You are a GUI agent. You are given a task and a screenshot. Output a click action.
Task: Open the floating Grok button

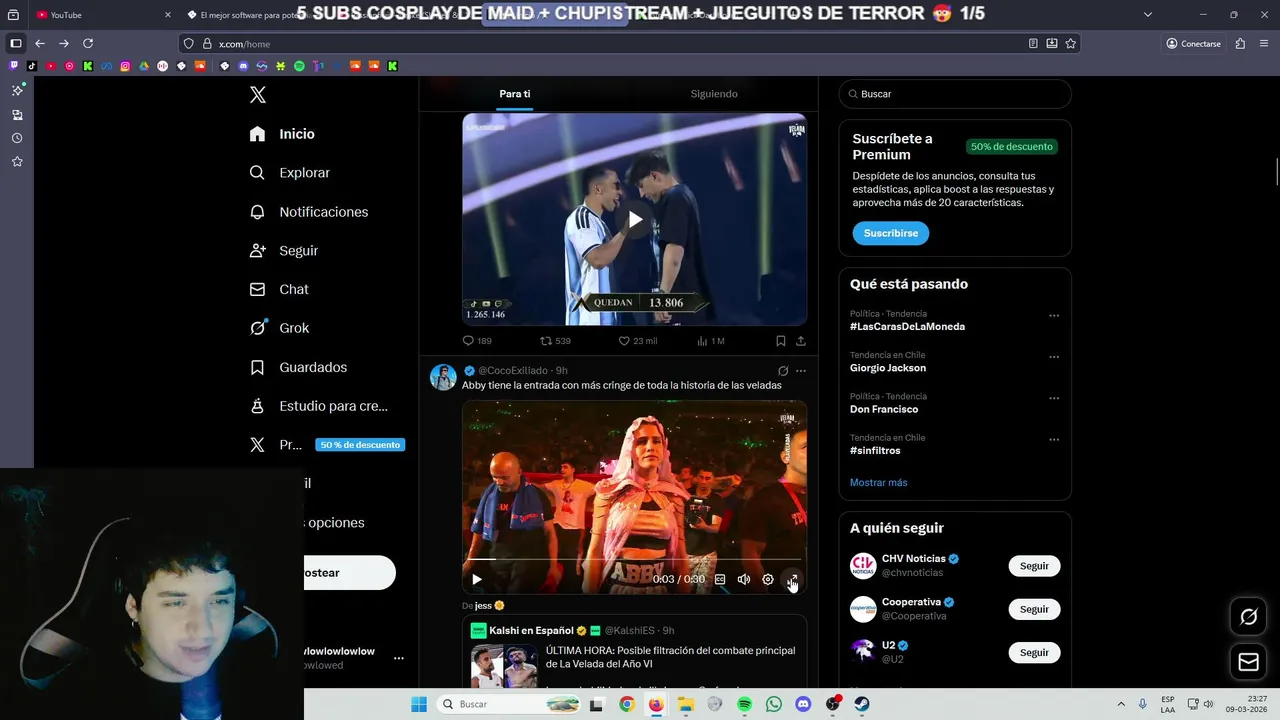click(1249, 617)
